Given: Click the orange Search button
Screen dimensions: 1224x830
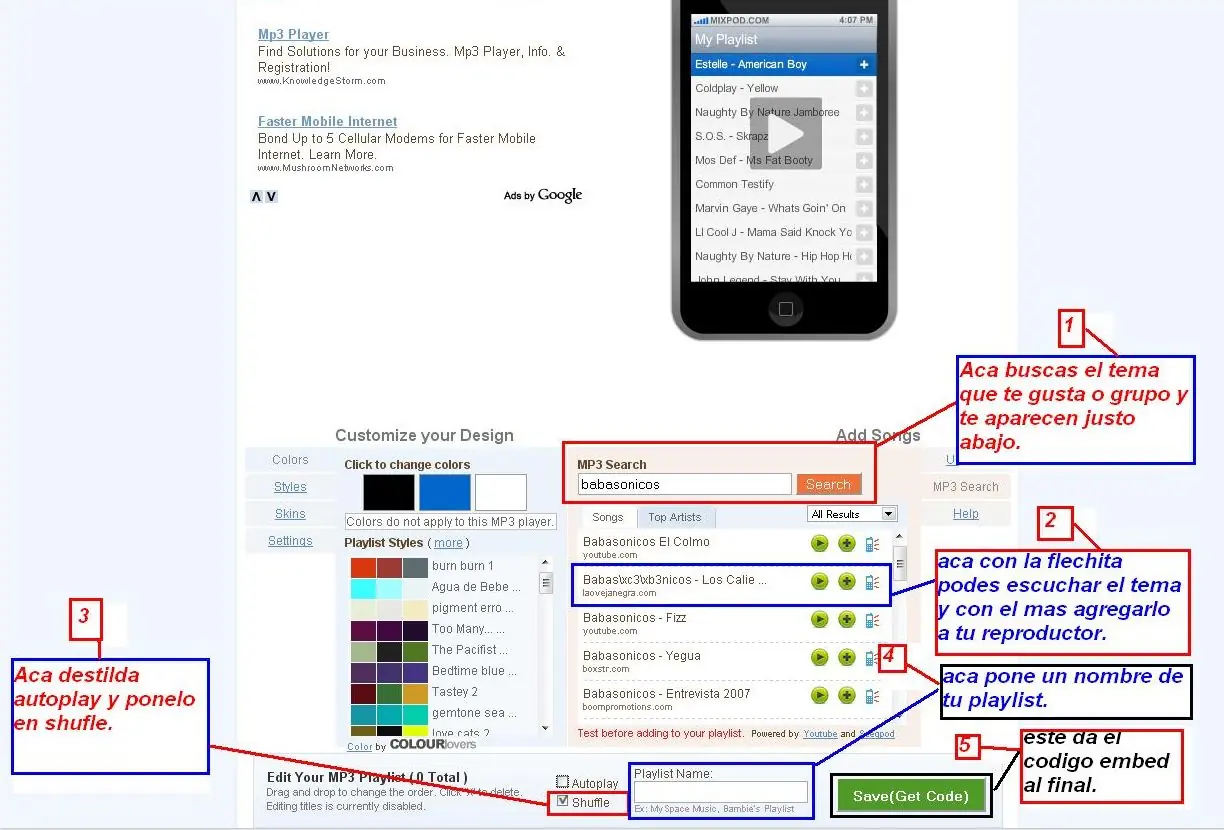Looking at the screenshot, I should pyautogui.click(x=828, y=485).
